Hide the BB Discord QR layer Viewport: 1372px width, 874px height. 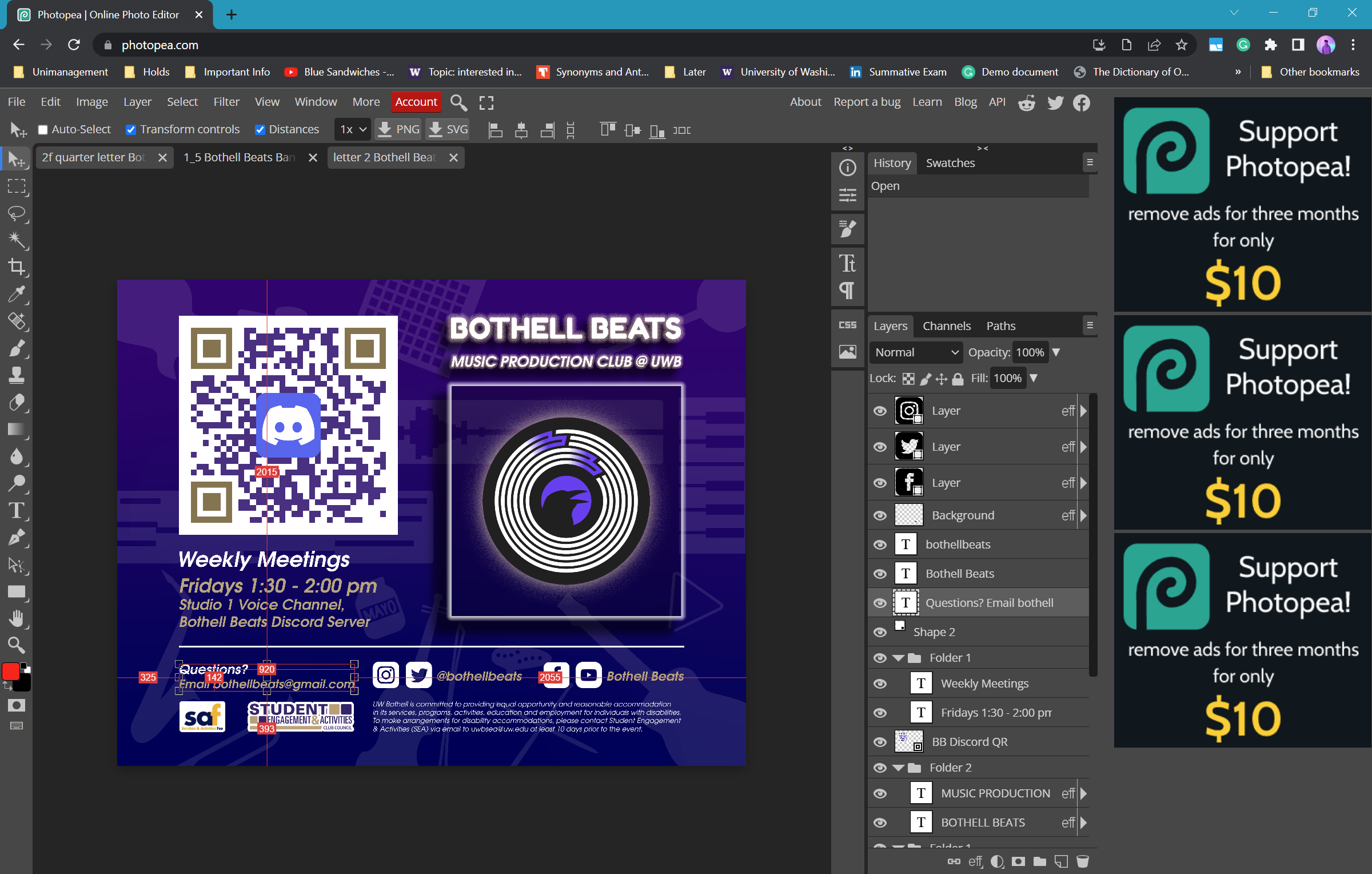880,742
